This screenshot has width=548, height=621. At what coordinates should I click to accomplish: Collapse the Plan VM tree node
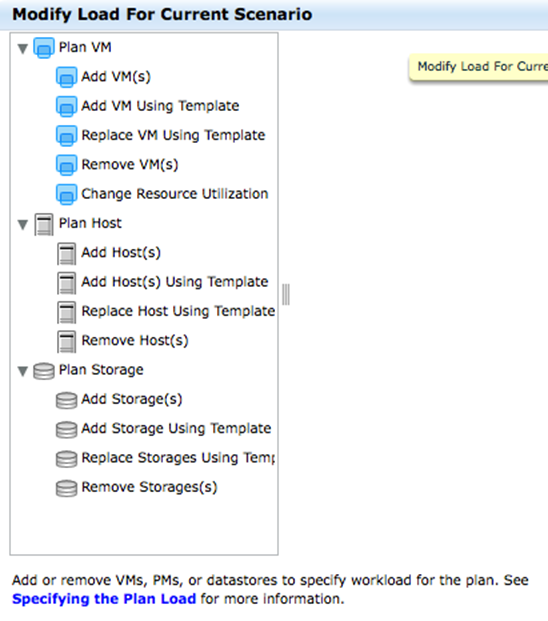[23, 49]
